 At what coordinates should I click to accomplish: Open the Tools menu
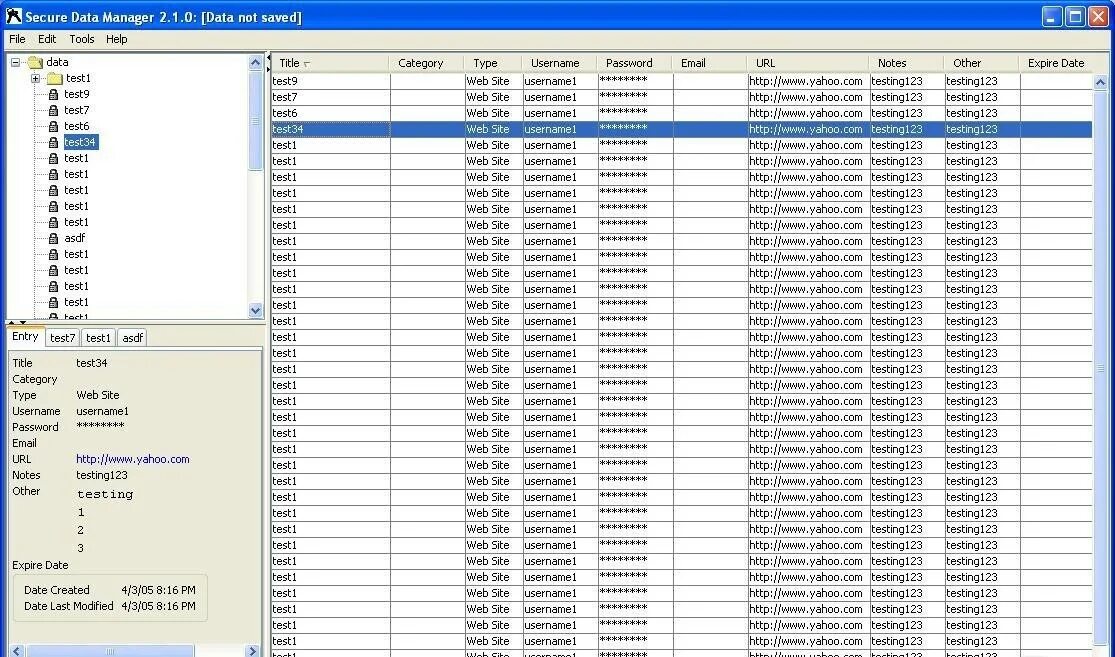click(81, 39)
